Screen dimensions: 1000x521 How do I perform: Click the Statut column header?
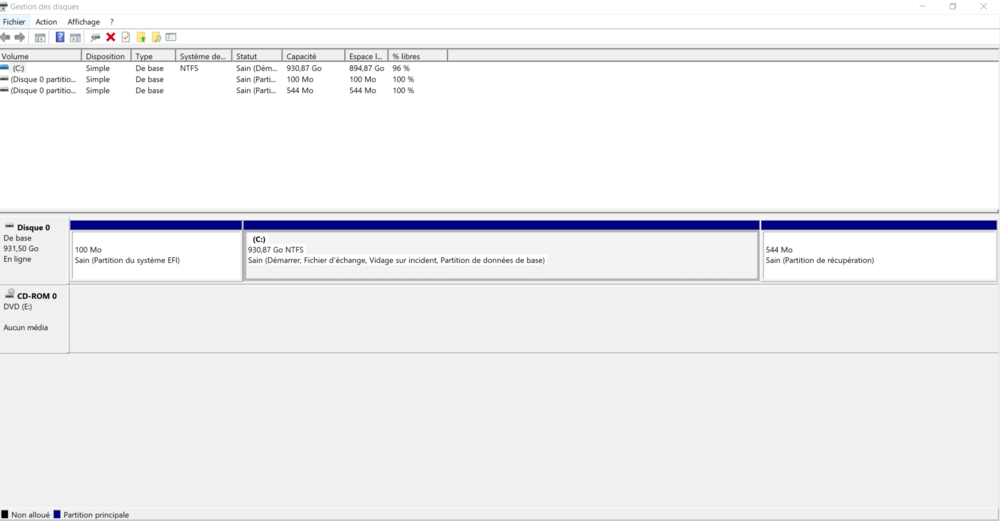click(x=256, y=57)
